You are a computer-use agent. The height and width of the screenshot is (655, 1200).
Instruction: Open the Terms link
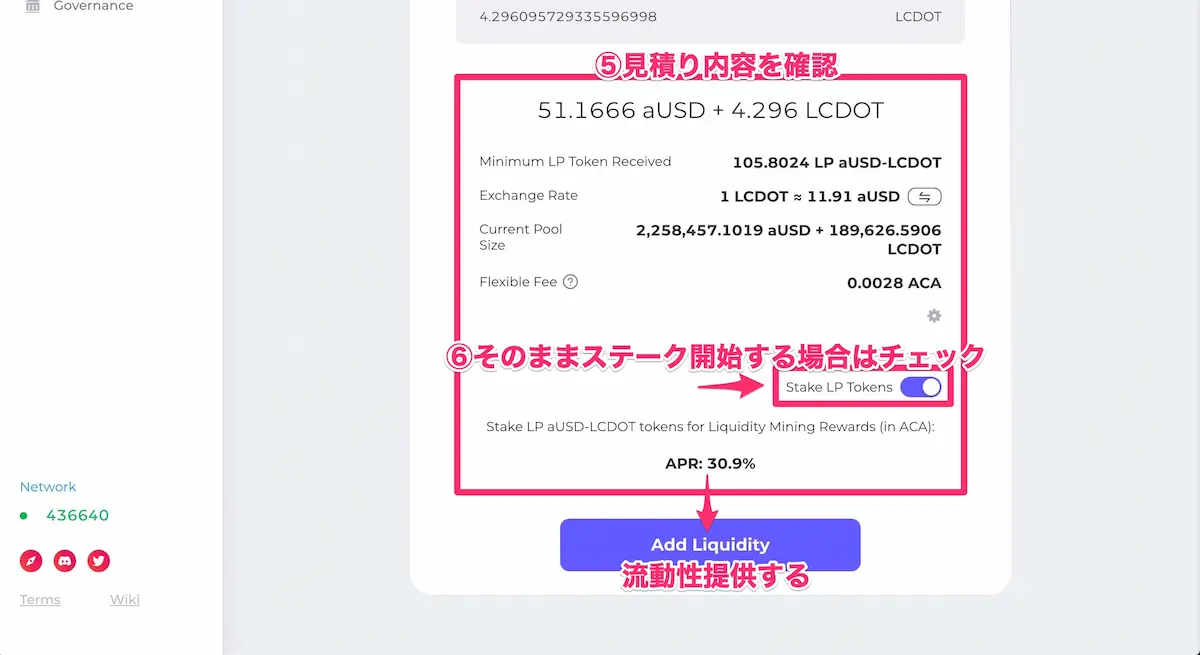40,600
